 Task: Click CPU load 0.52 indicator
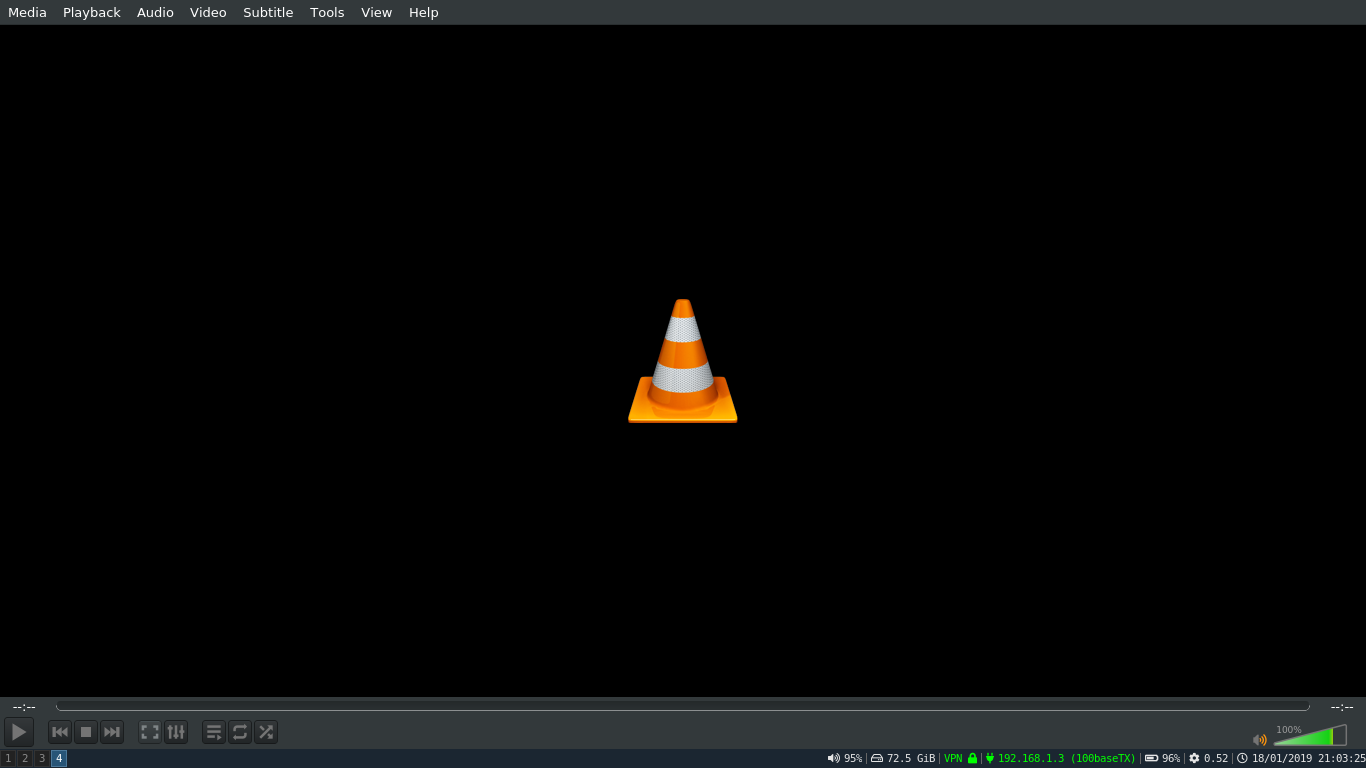tap(1208, 759)
